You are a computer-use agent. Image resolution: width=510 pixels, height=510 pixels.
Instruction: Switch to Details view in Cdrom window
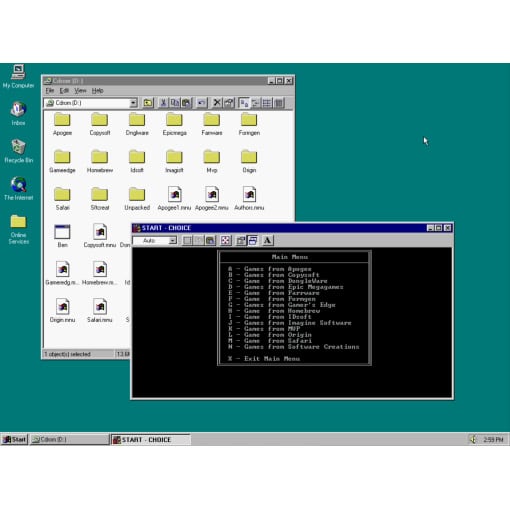coord(279,103)
